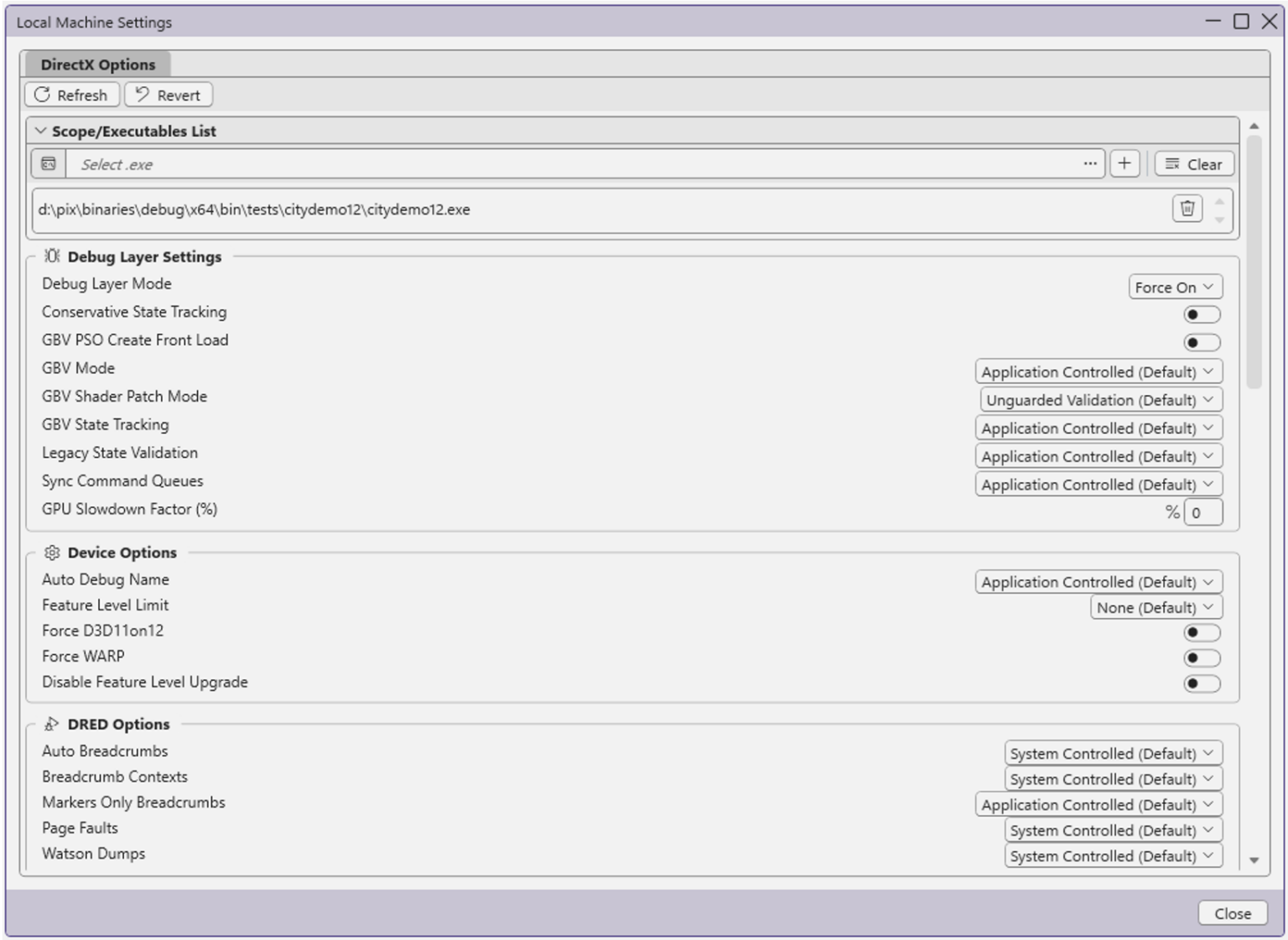
Task: Collapse the Scope/Executables List section
Action: 40,131
